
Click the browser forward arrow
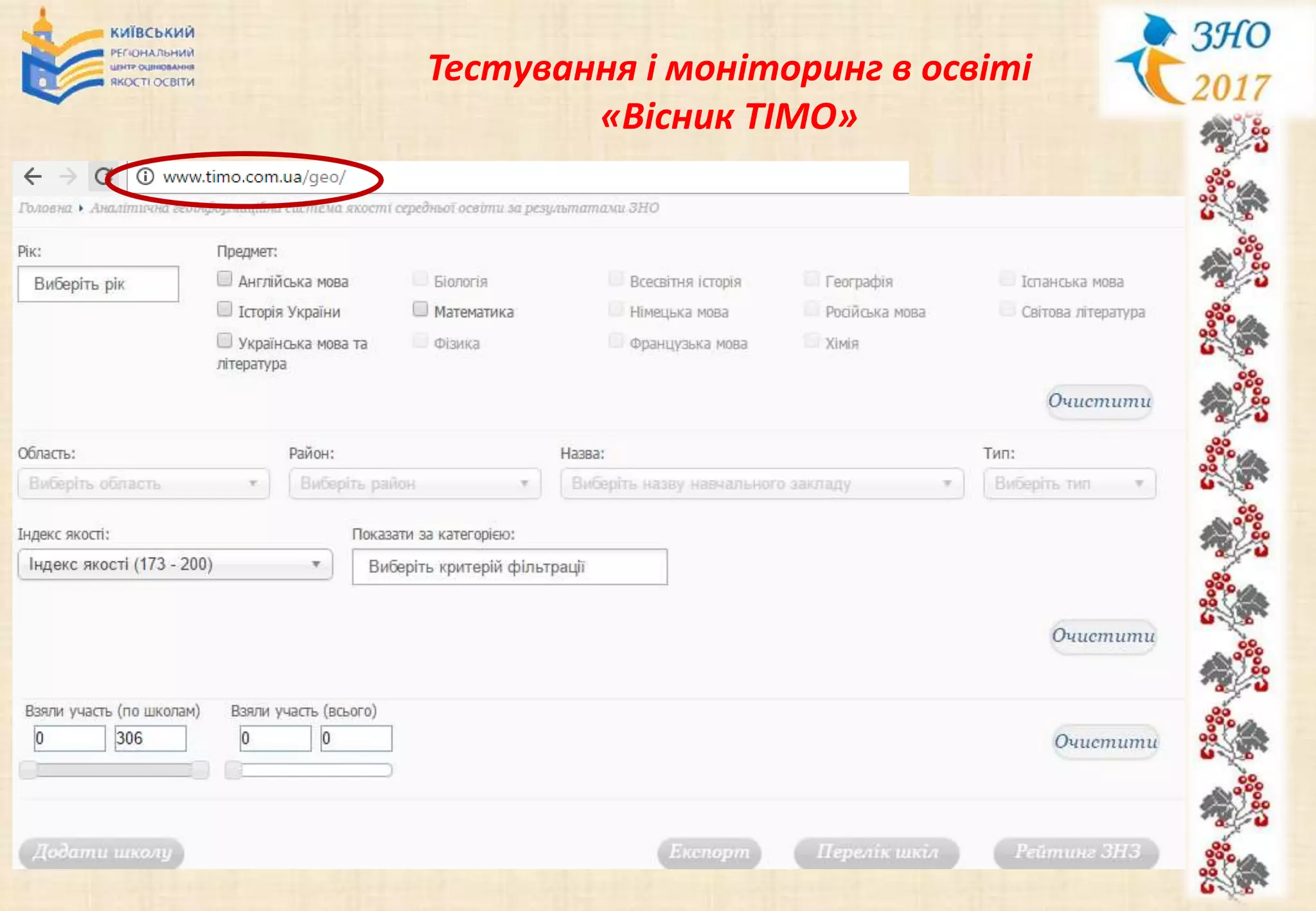click(67, 176)
